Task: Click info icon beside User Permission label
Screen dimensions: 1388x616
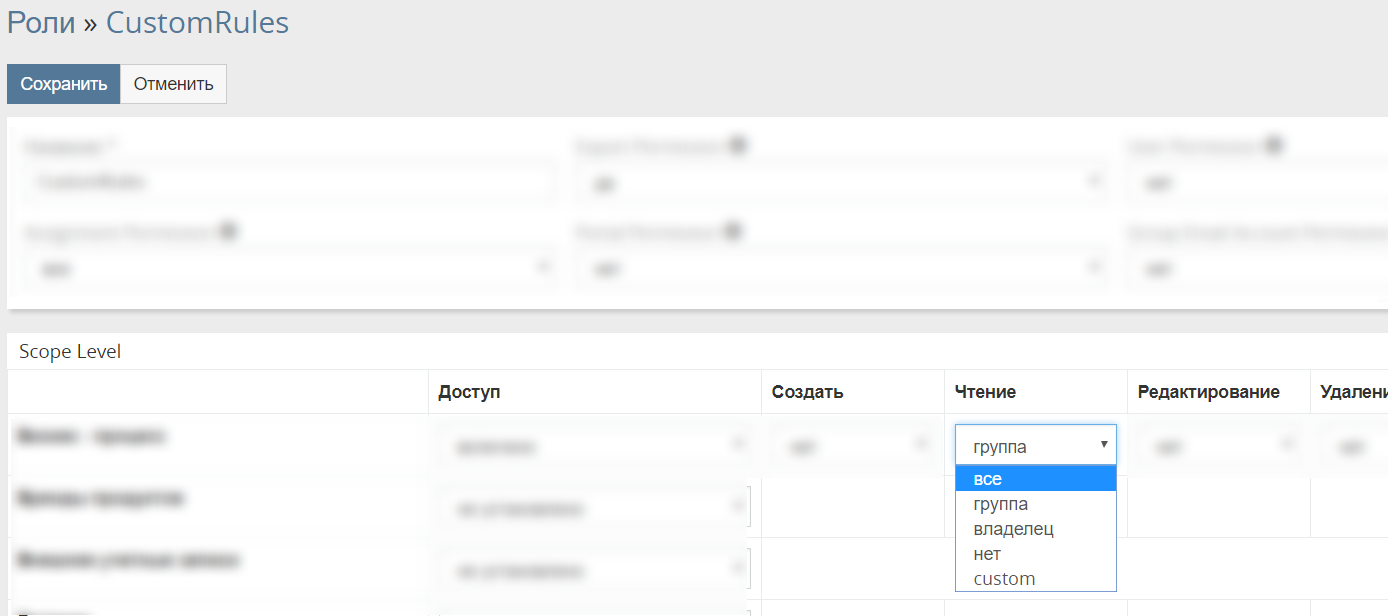Action: [x=1273, y=146]
